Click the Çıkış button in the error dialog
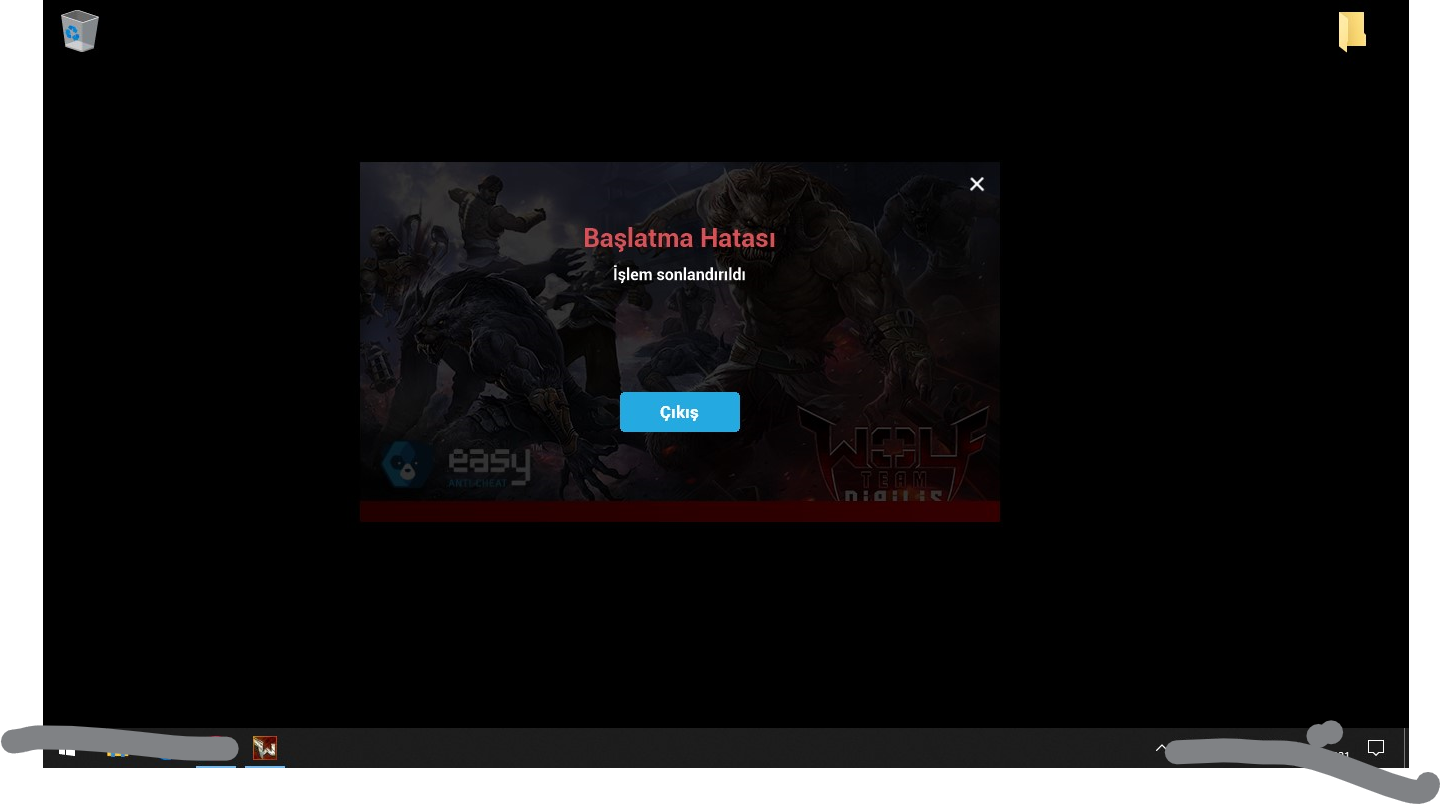Viewport: 1441px width, 806px height. [680, 412]
